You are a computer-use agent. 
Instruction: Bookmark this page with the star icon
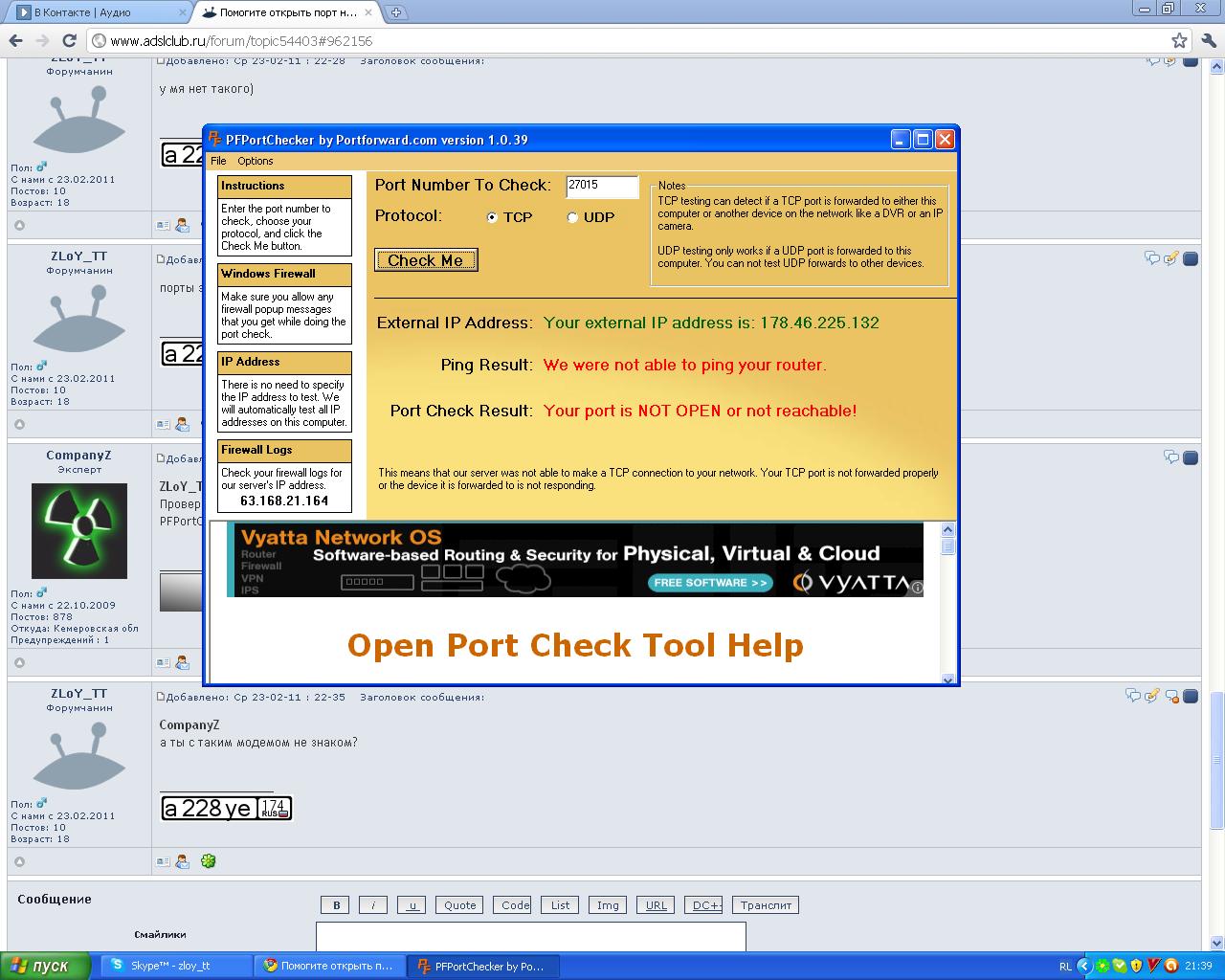point(1179,40)
